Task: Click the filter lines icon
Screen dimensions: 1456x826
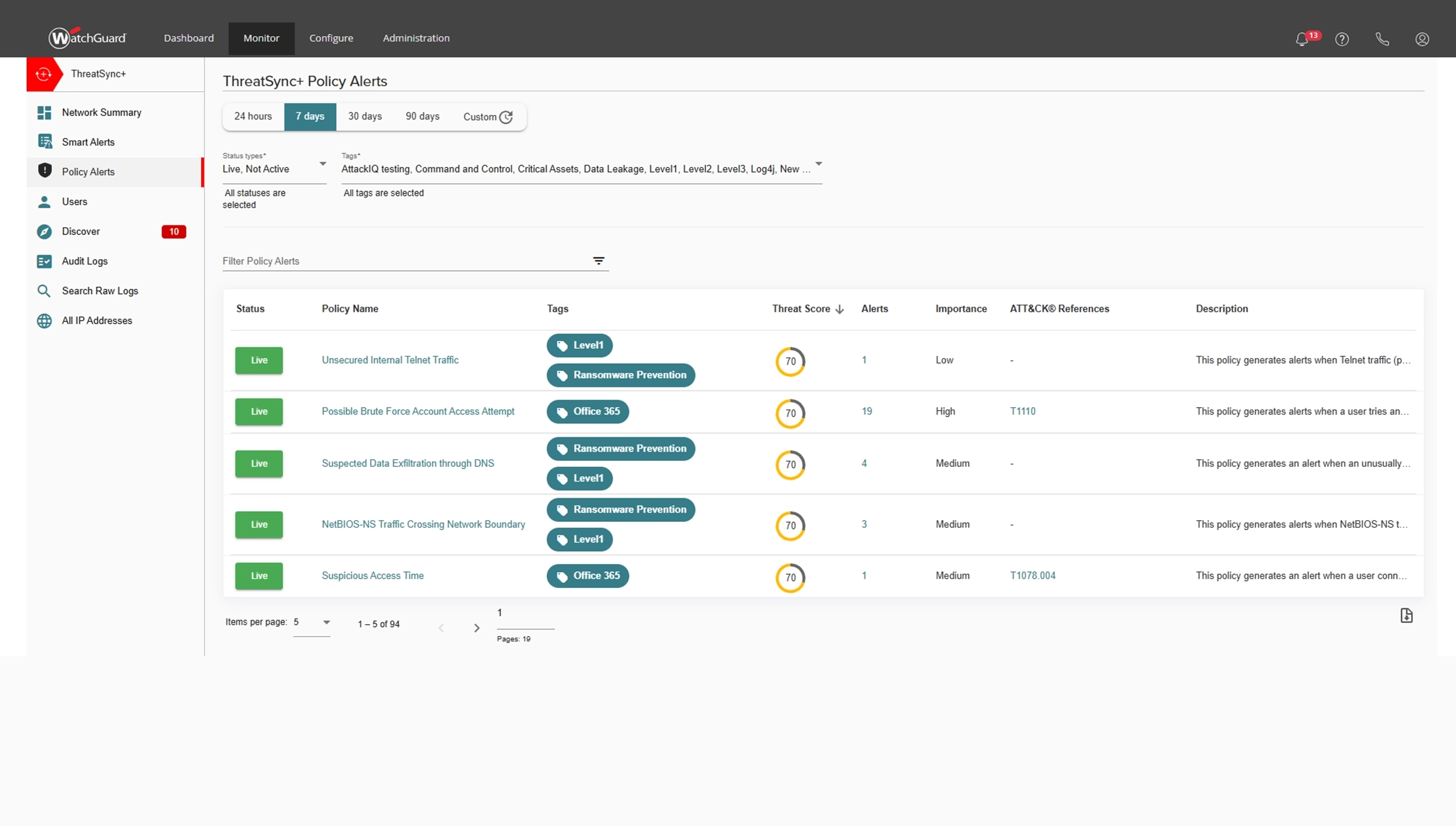Action: [x=599, y=261]
